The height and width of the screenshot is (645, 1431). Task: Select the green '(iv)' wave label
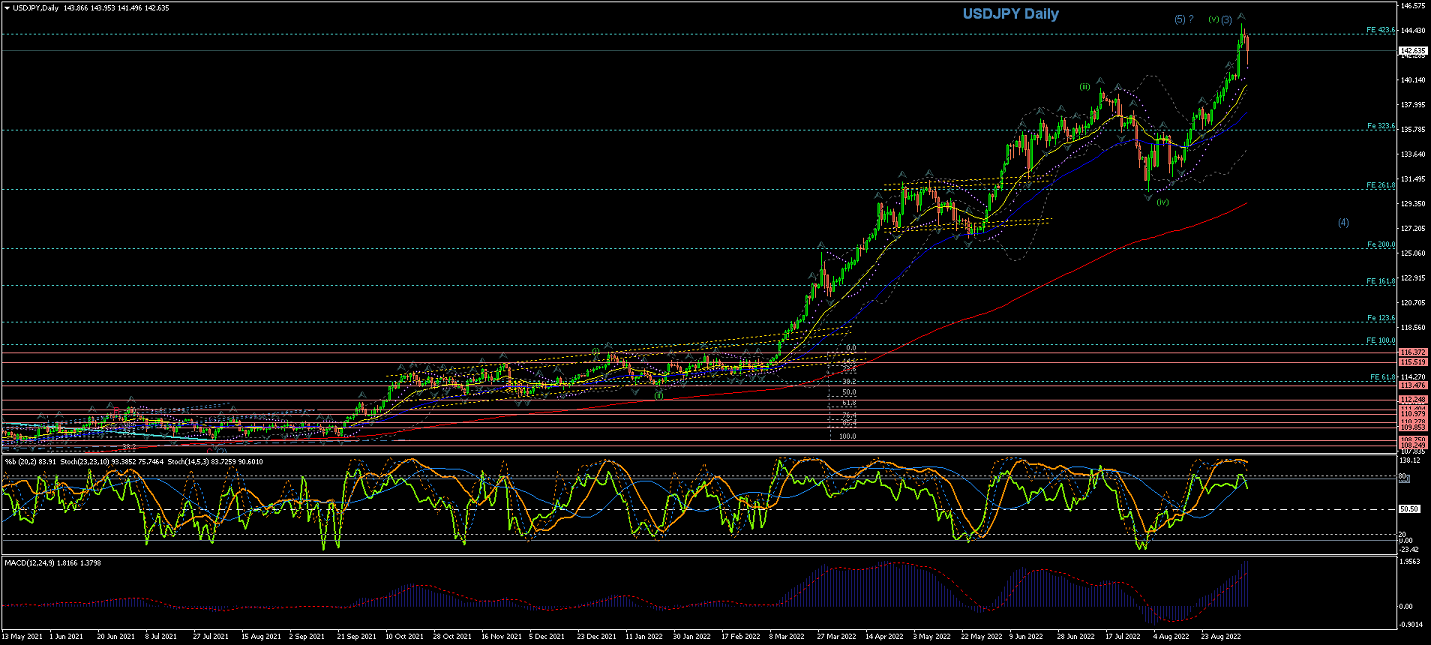pyautogui.click(x=1163, y=202)
